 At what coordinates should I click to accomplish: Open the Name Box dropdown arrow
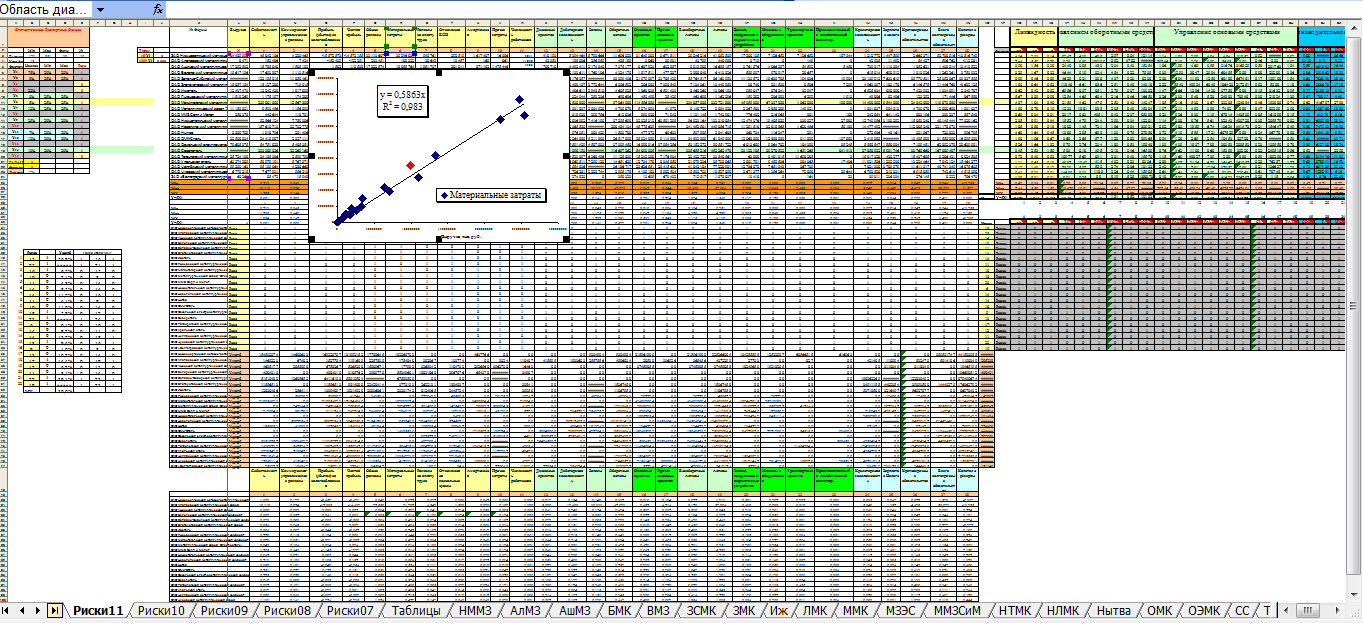point(100,9)
